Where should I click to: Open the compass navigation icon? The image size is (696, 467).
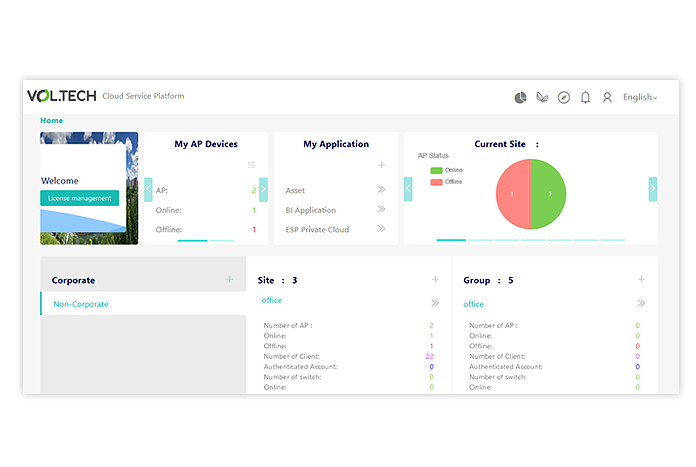(564, 97)
